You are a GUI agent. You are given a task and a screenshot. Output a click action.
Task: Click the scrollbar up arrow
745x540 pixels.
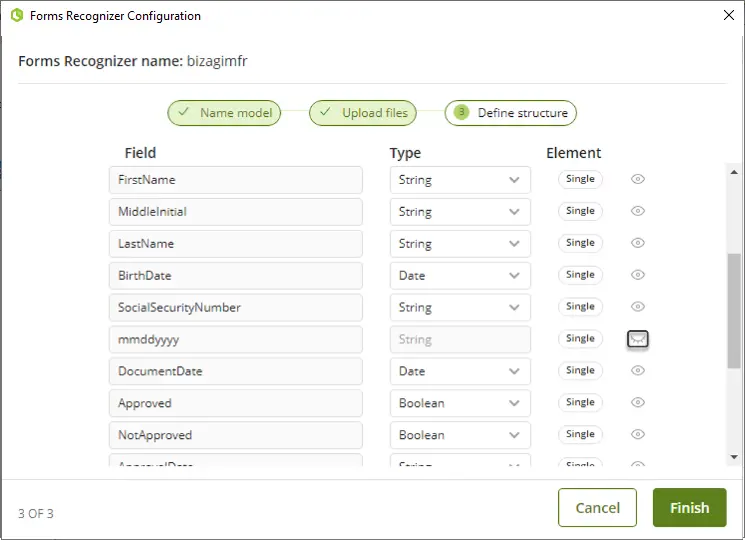click(x=734, y=172)
